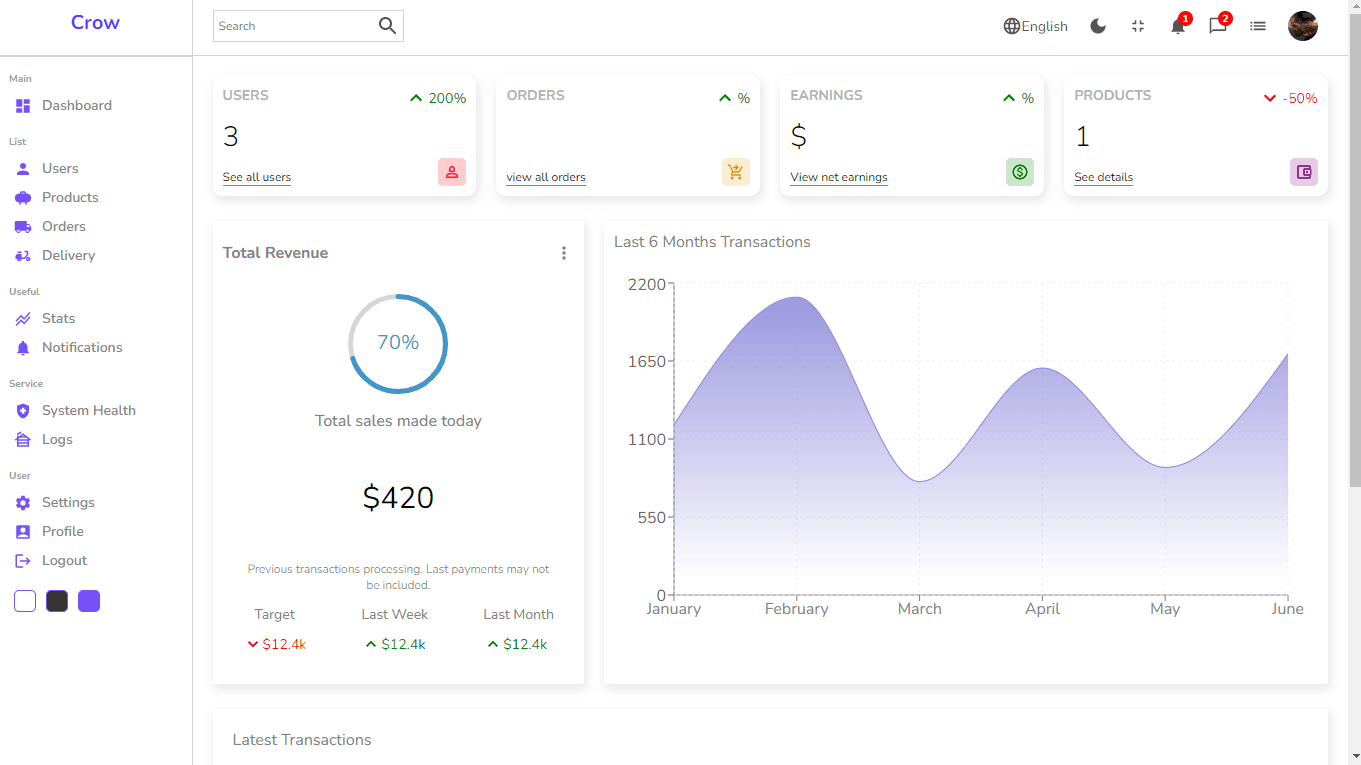Click the shopping cart icon in Orders card

[735, 172]
